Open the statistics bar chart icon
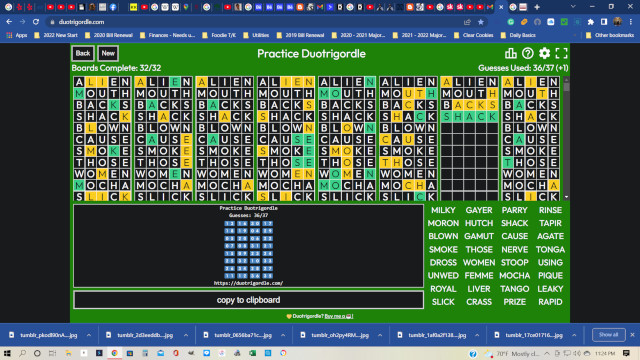Screen dimensions: 640x360 [x=511, y=53]
